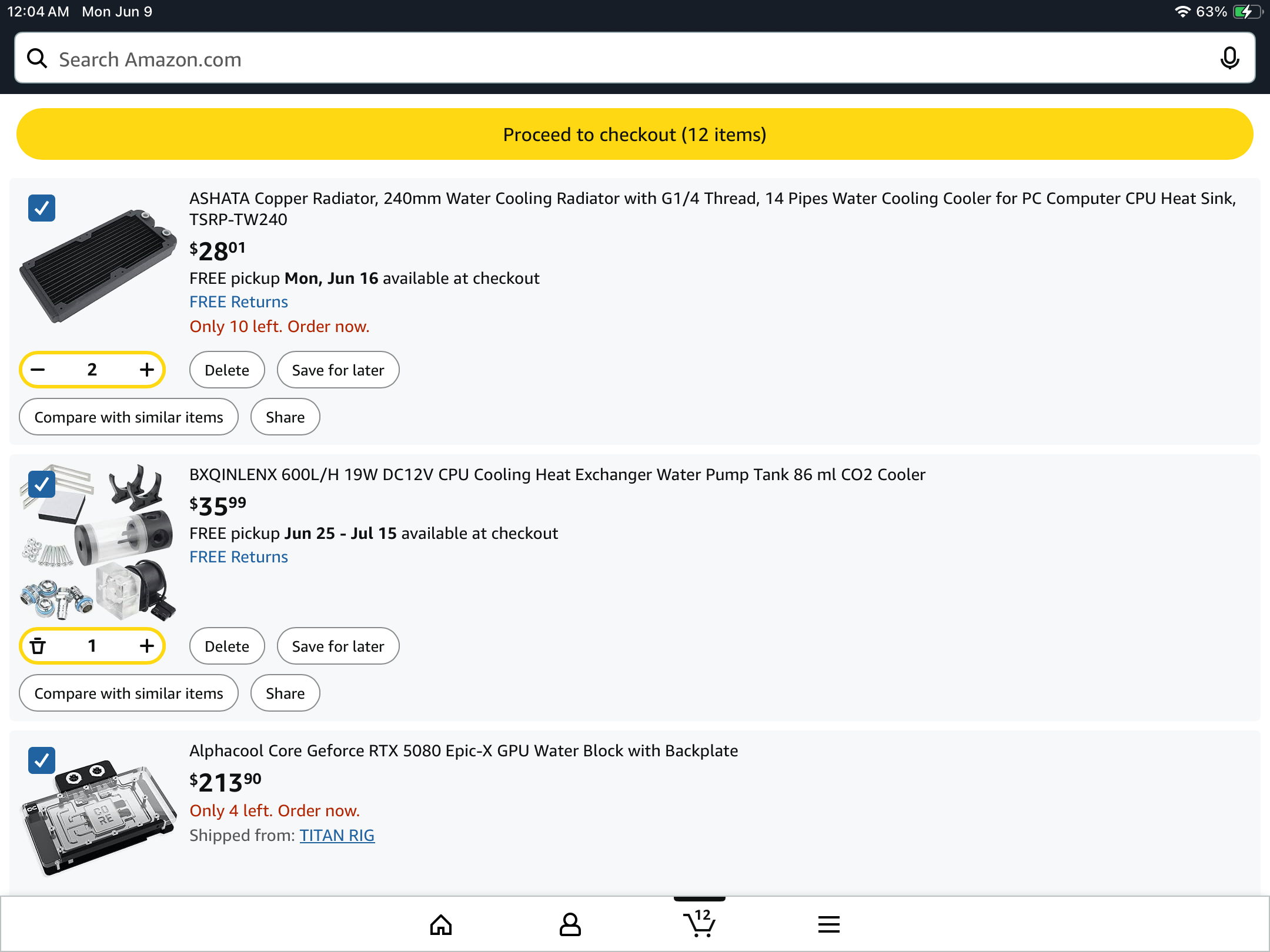
Task: Click the search magnifier icon
Action: (38, 58)
